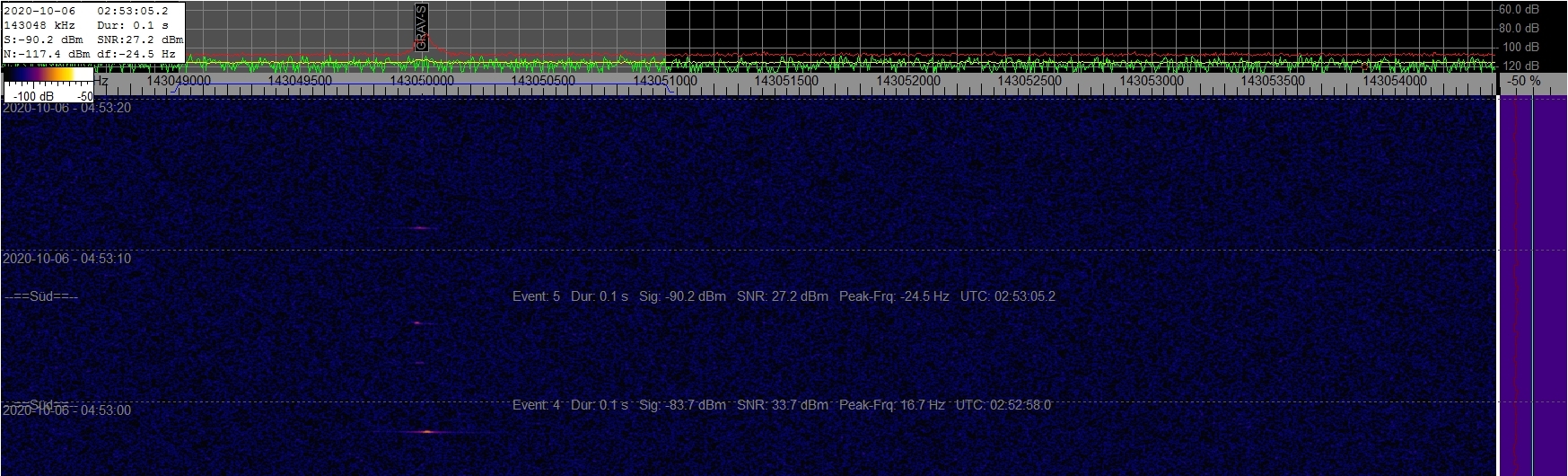Click the SNR:27.2 dBm readout in info box
1568x476 pixels.
(140, 40)
